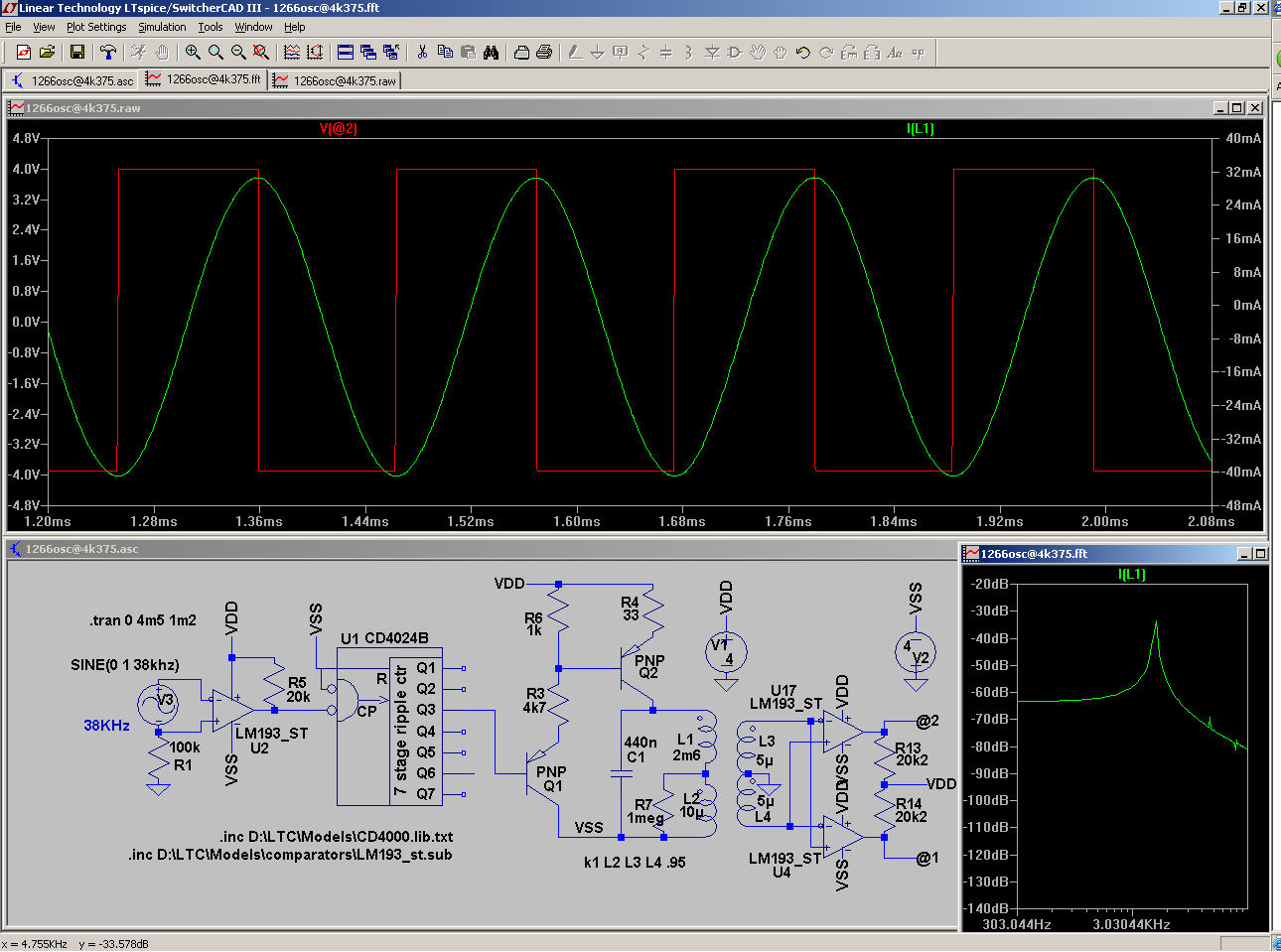Open the Plot Settings menu
Viewport: 1281px width, 952px height.
tap(96, 27)
